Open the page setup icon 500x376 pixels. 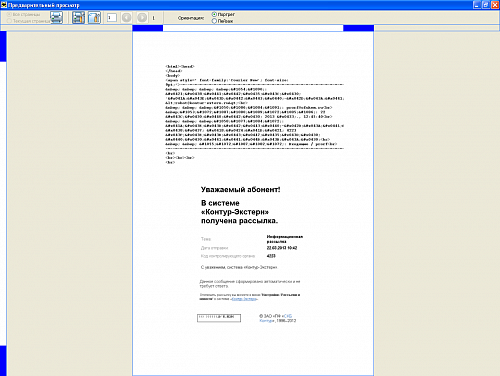click(x=94, y=17)
